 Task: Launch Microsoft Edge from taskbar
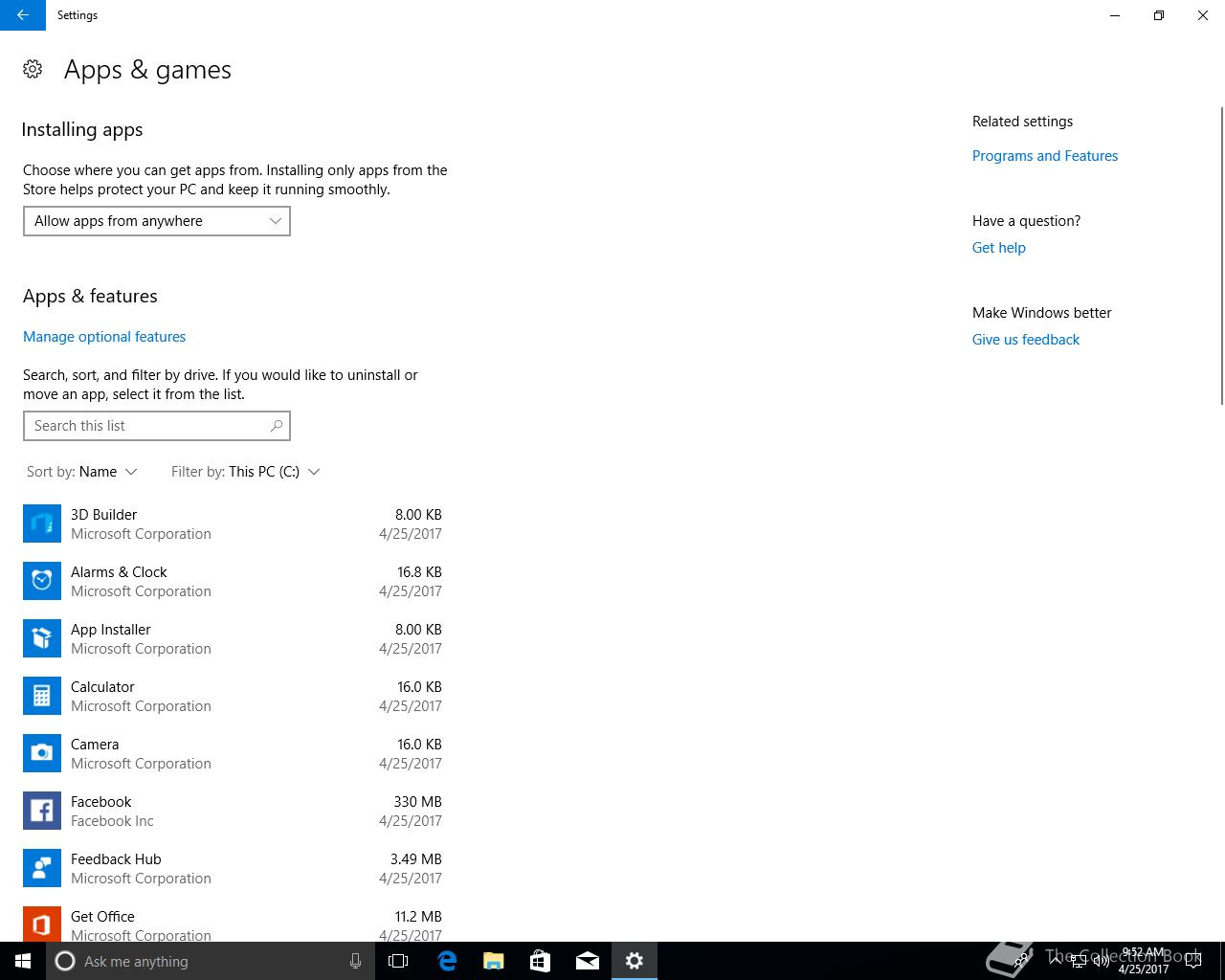(446, 961)
